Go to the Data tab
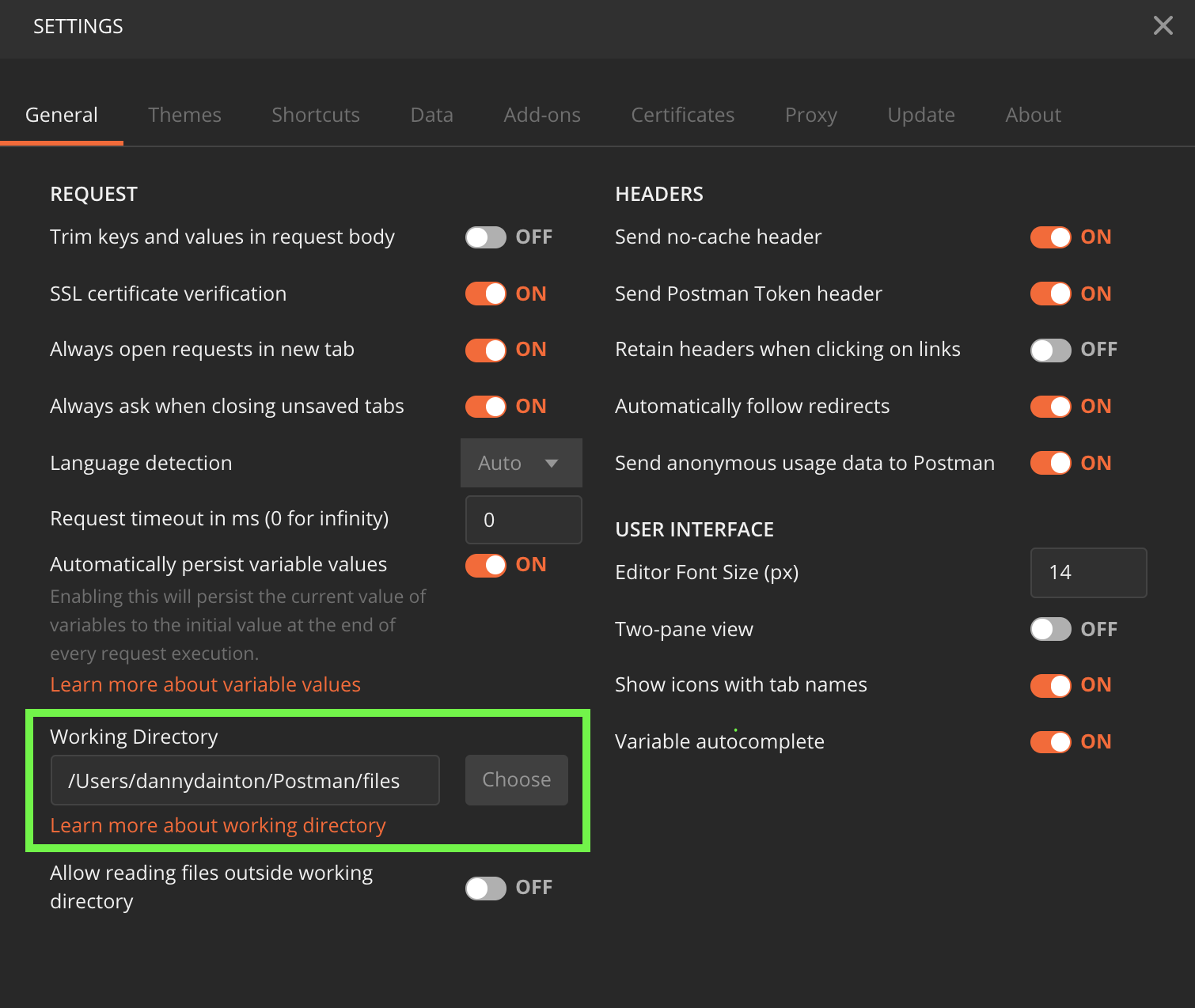Viewport: 1195px width, 1008px height. (x=431, y=115)
